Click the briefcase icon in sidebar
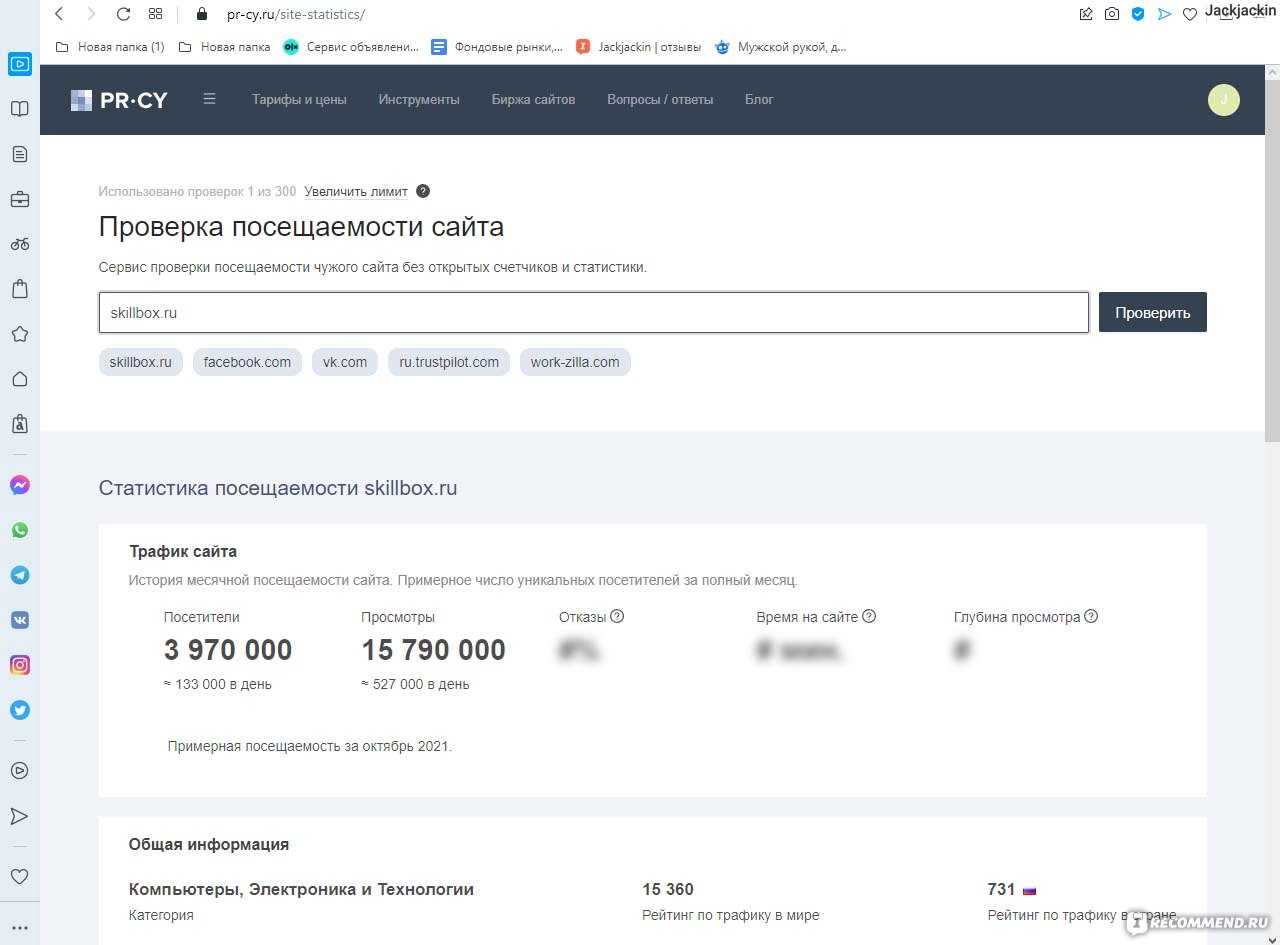The height and width of the screenshot is (945, 1280). 20,199
